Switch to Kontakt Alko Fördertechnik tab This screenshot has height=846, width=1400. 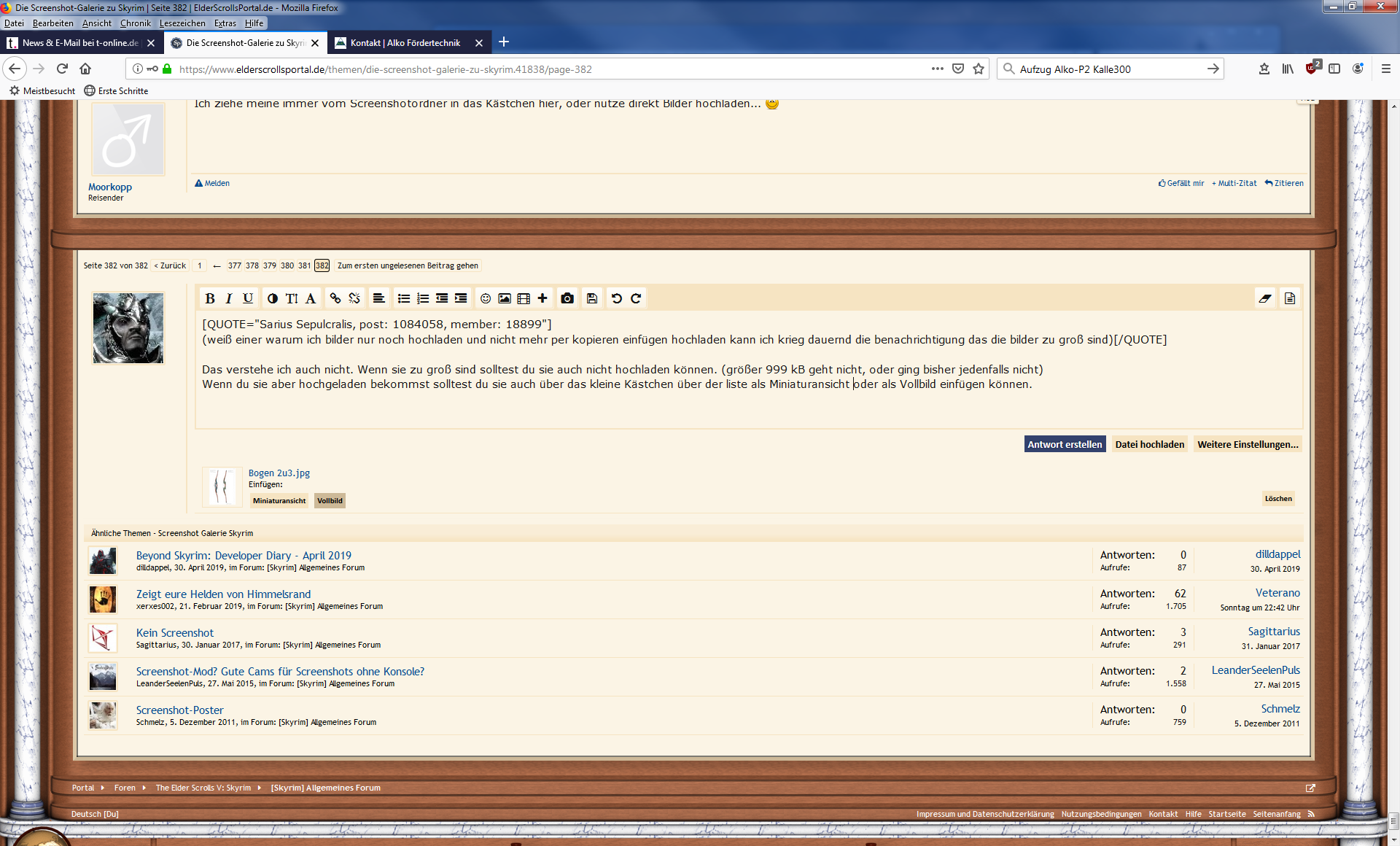(405, 43)
